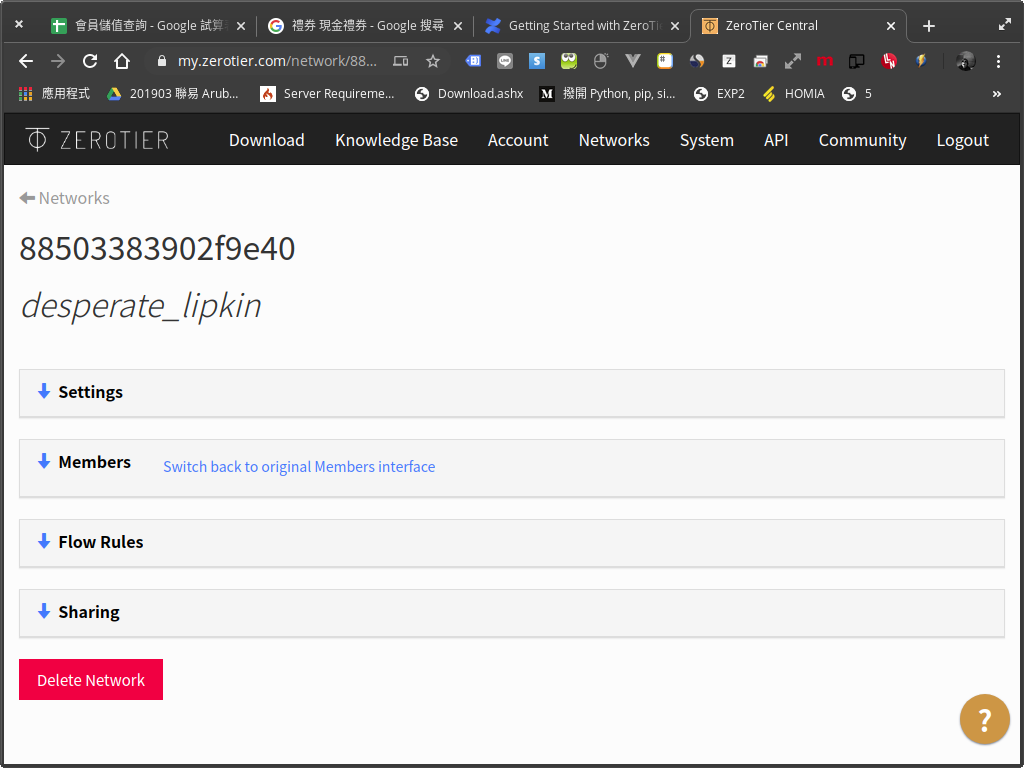This screenshot has width=1024, height=768.
Task: Expand the Members section
Action: (512, 468)
